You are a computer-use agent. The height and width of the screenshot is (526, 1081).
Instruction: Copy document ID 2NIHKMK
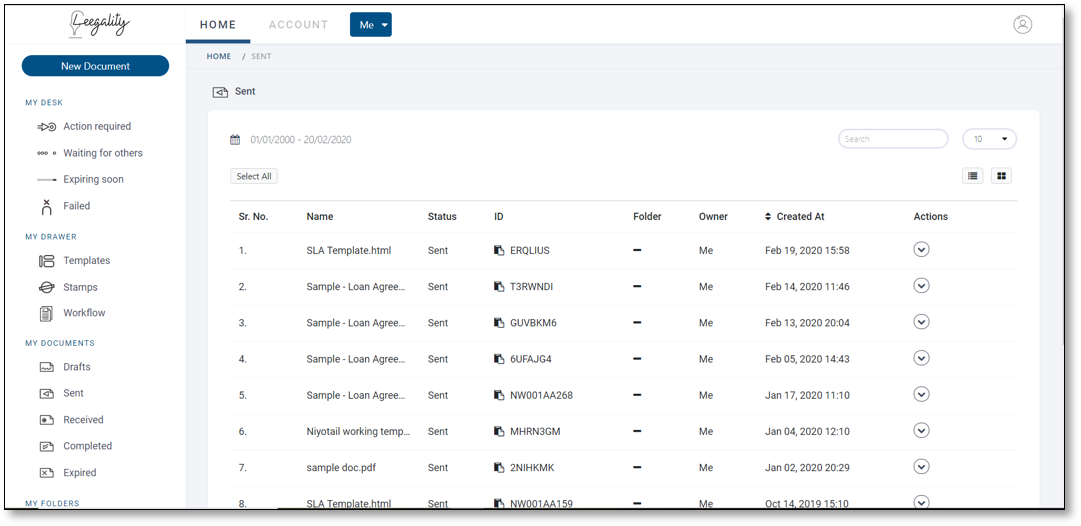(499, 467)
